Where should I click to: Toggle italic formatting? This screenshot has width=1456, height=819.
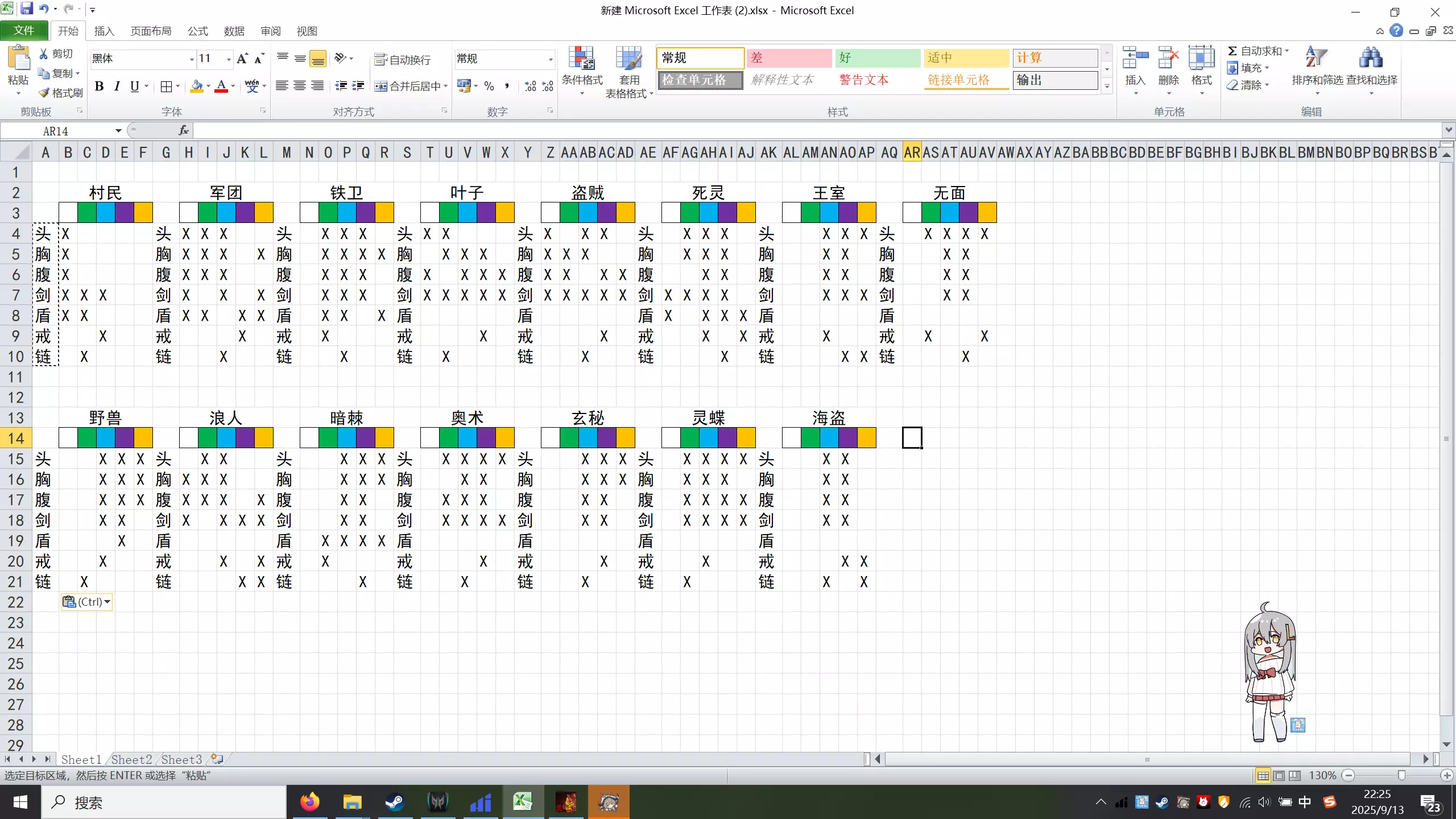click(117, 86)
